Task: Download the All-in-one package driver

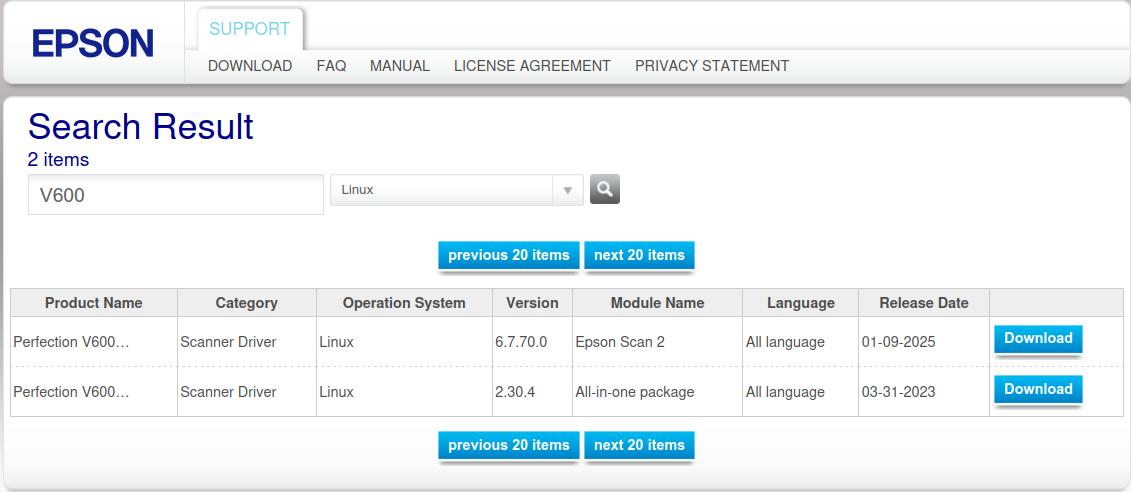Action: coord(1038,390)
